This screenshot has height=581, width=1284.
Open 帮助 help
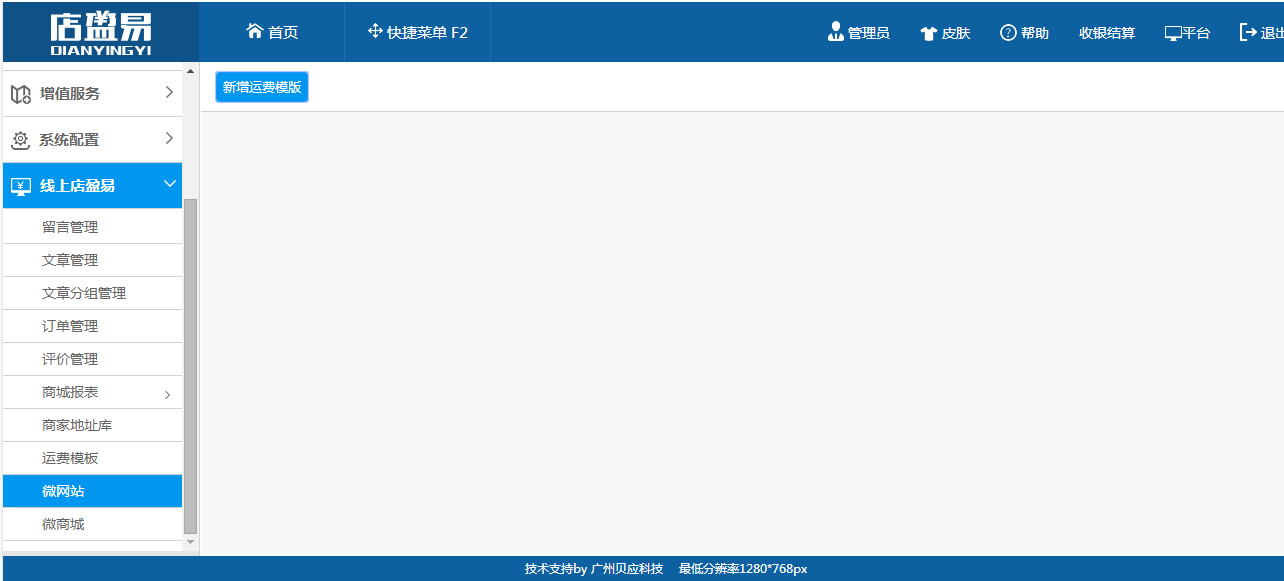1024,33
